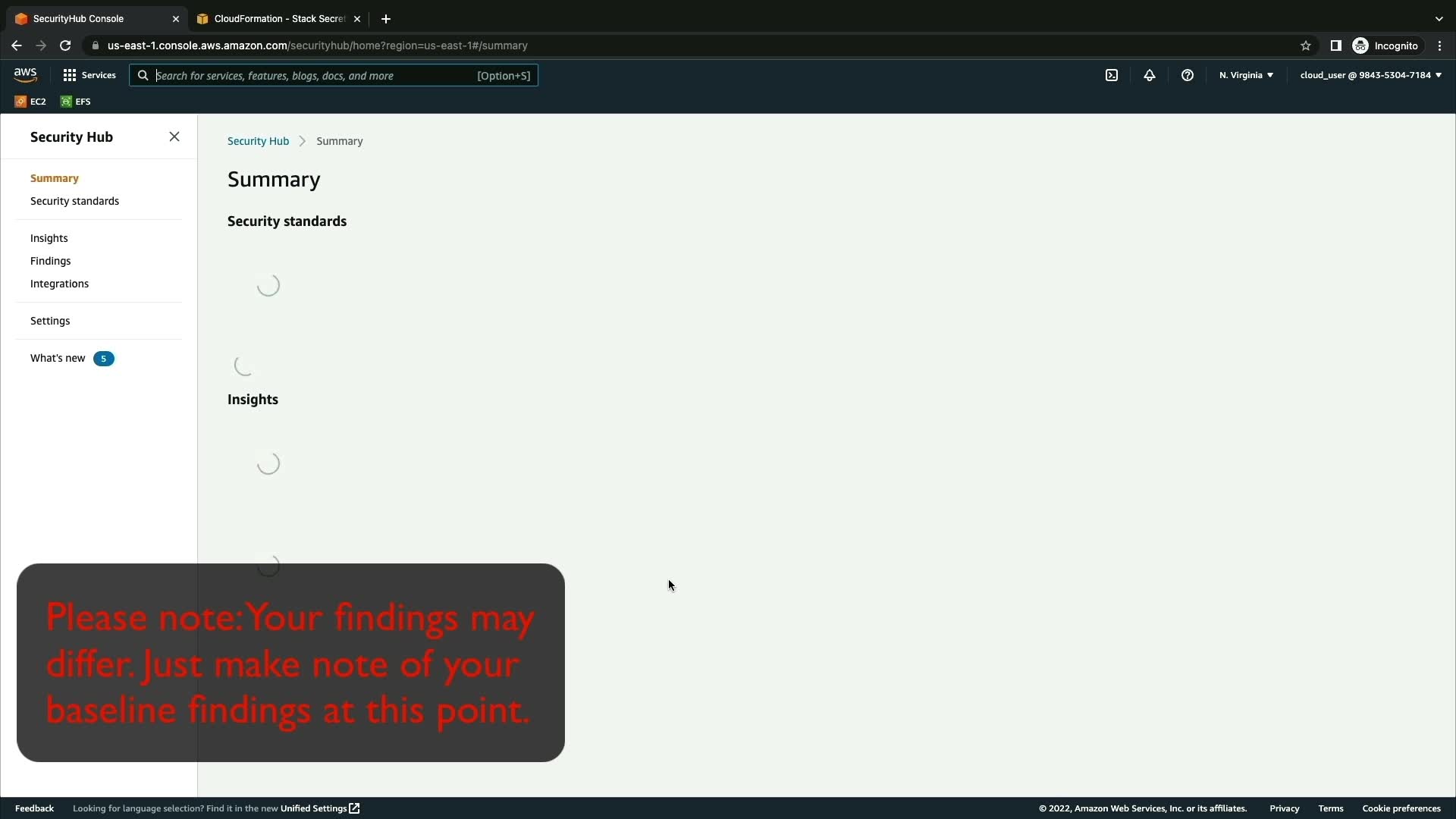This screenshot has width=1456, height=819.
Task: Open Findings in the sidebar
Action: (50, 261)
